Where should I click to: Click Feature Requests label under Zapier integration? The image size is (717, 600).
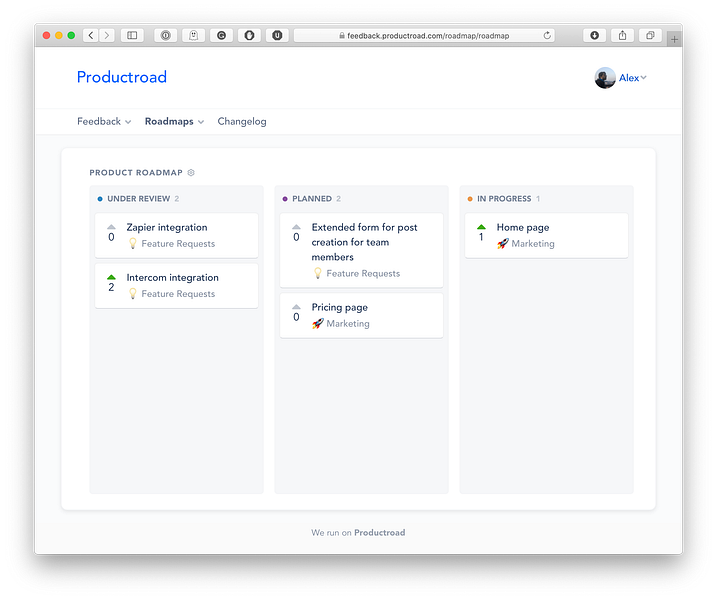[178, 244]
